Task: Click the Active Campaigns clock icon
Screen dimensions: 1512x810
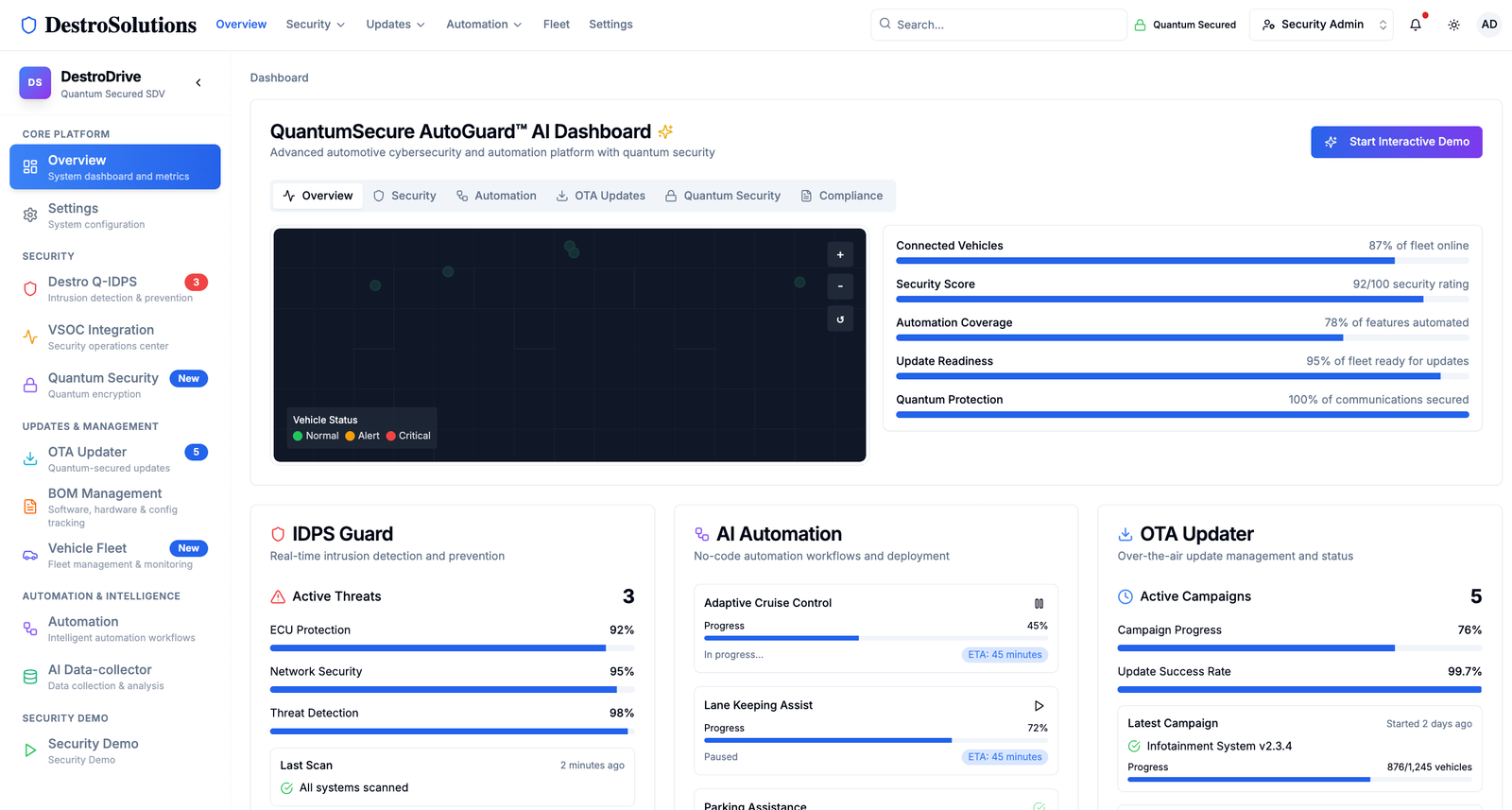Action: click(1125, 596)
